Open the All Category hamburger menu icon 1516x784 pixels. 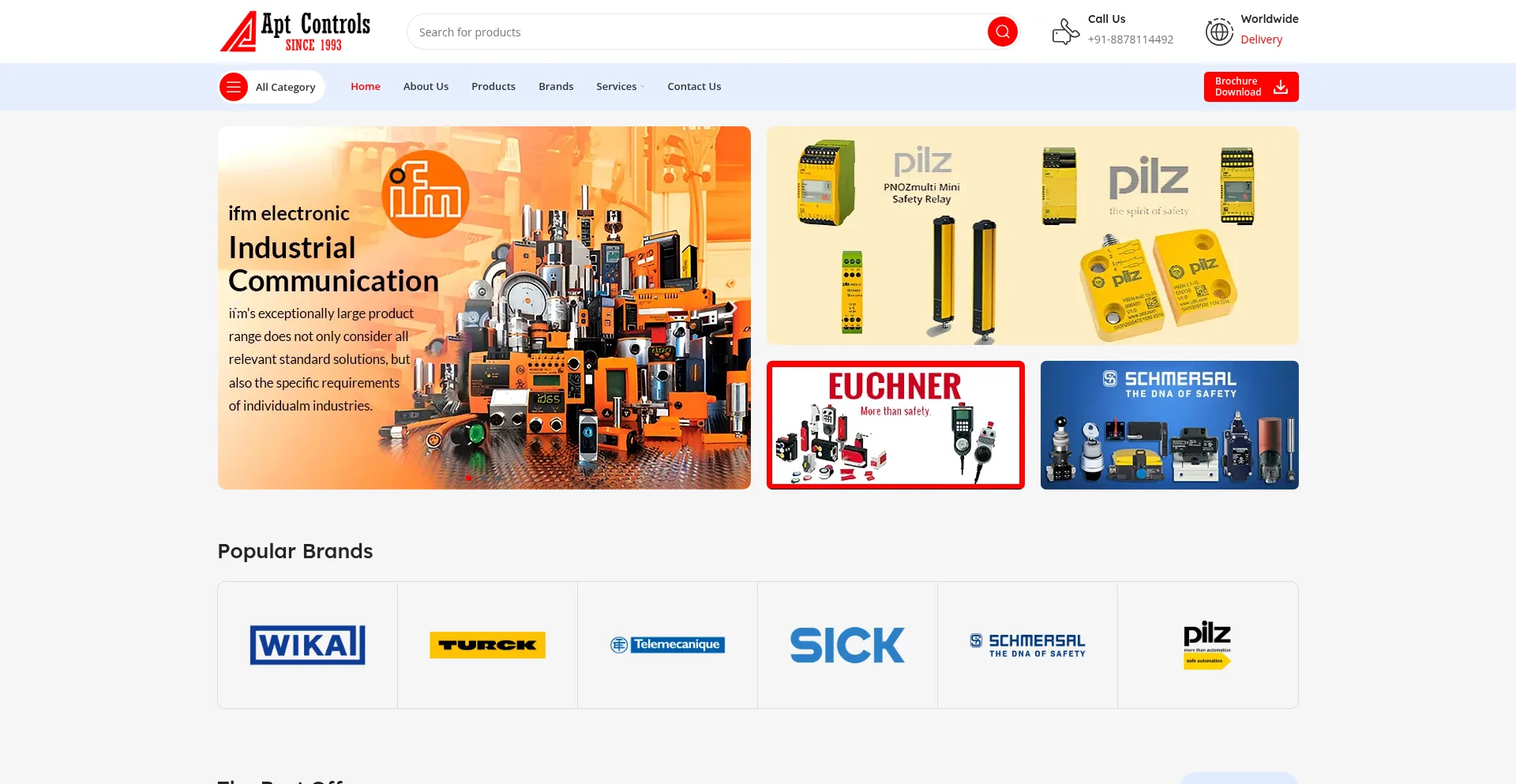coord(234,87)
